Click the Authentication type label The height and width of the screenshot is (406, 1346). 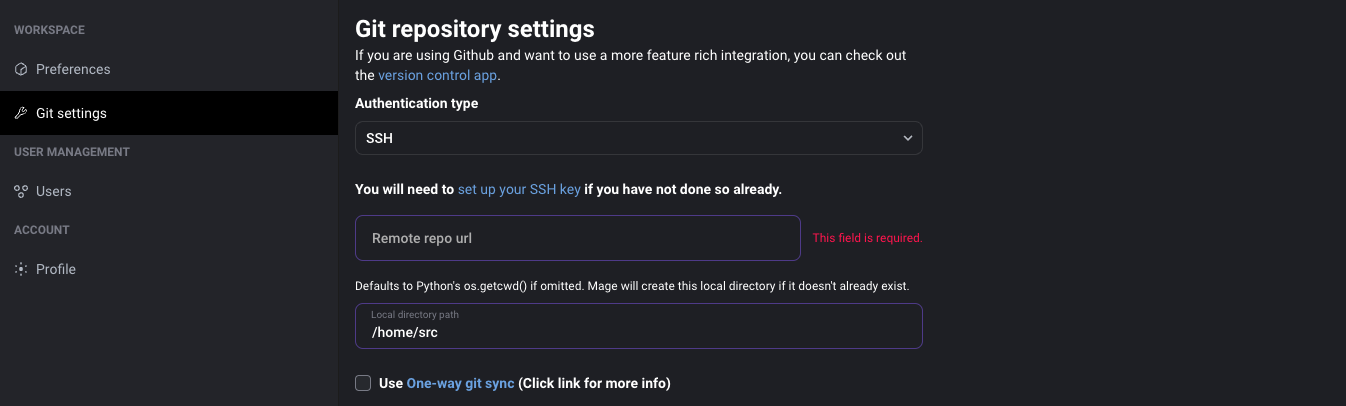click(x=416, y=103)
